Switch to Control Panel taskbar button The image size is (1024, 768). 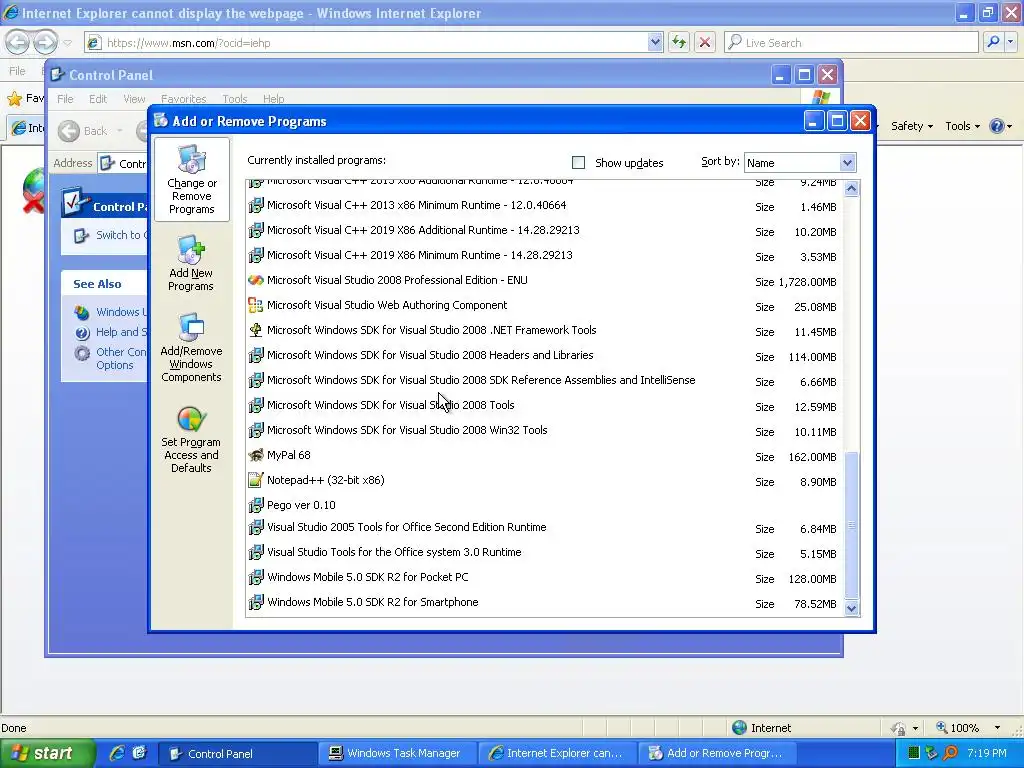pyautogui.click(x=239, y=753)
